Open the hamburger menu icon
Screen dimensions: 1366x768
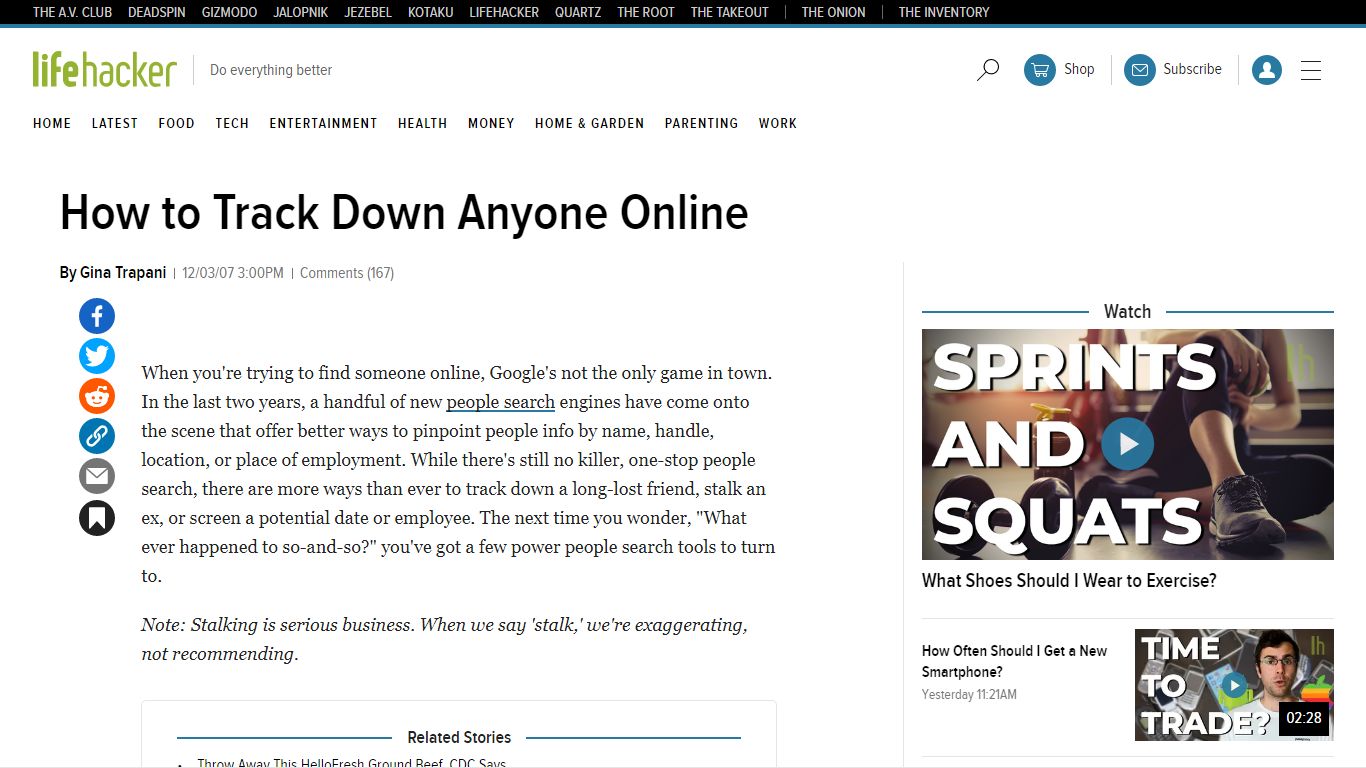[x=1311, y=70]
